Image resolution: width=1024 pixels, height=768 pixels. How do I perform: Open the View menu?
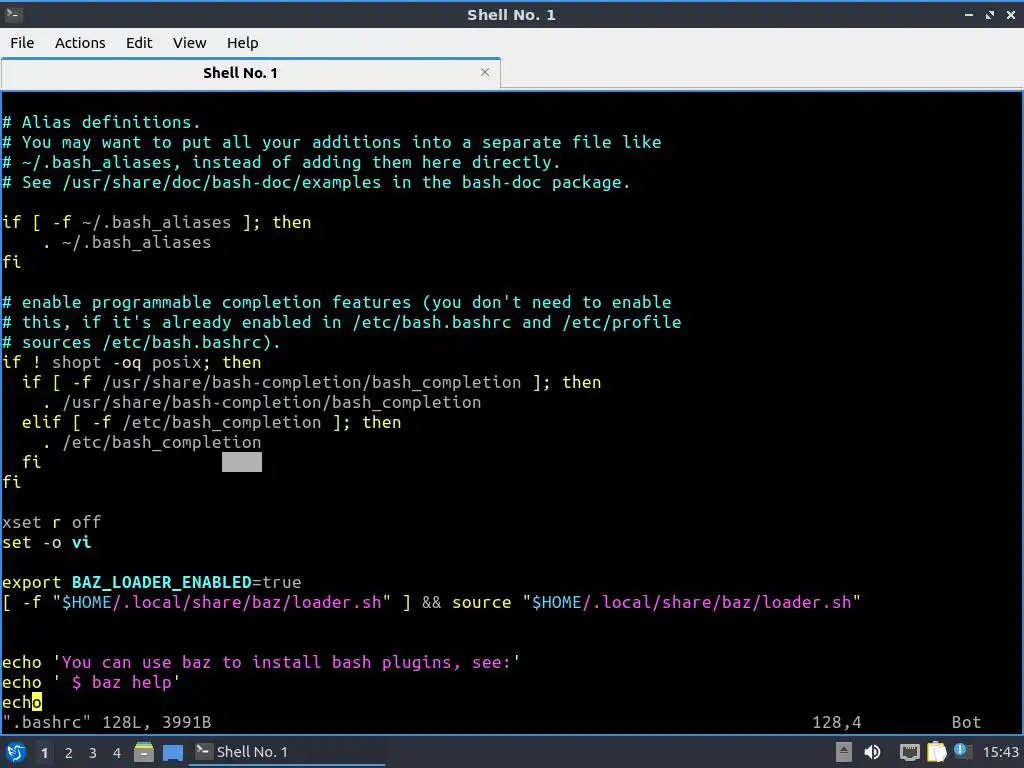(x=189, y=43)
